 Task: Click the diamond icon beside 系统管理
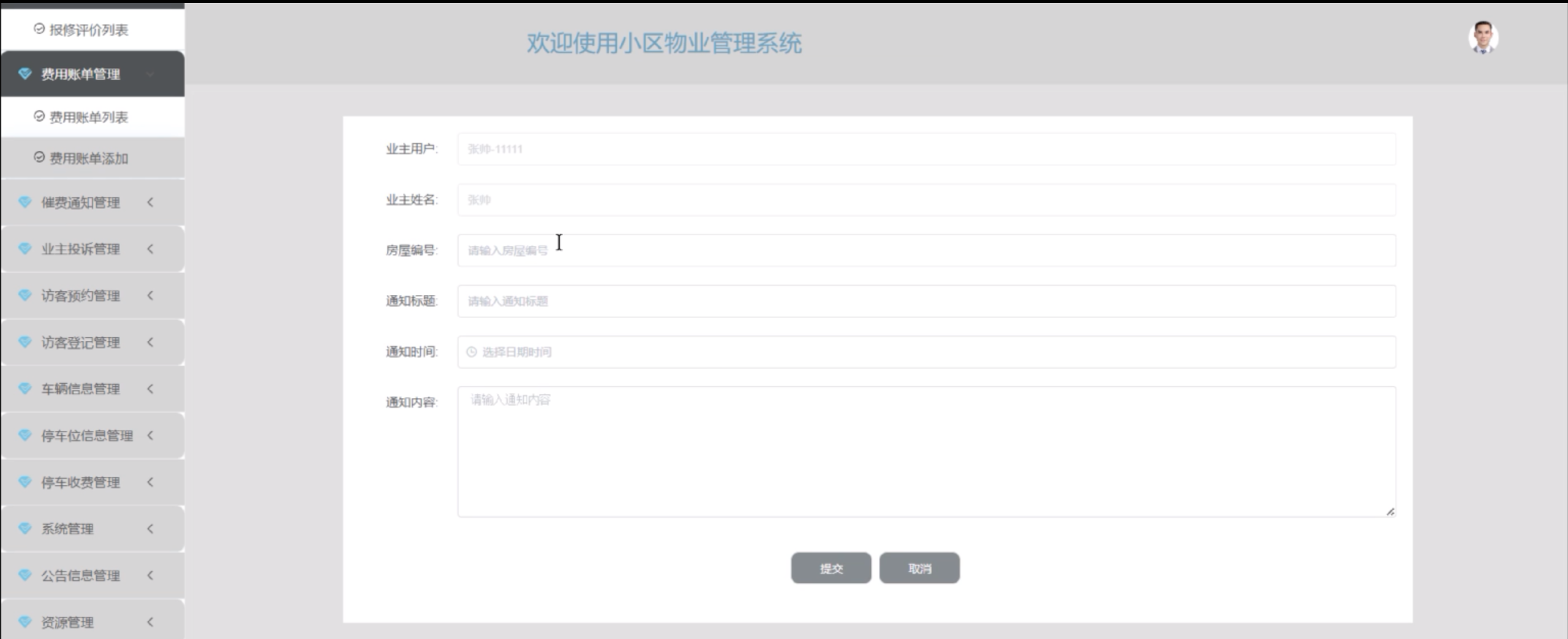tap(24, 528)
